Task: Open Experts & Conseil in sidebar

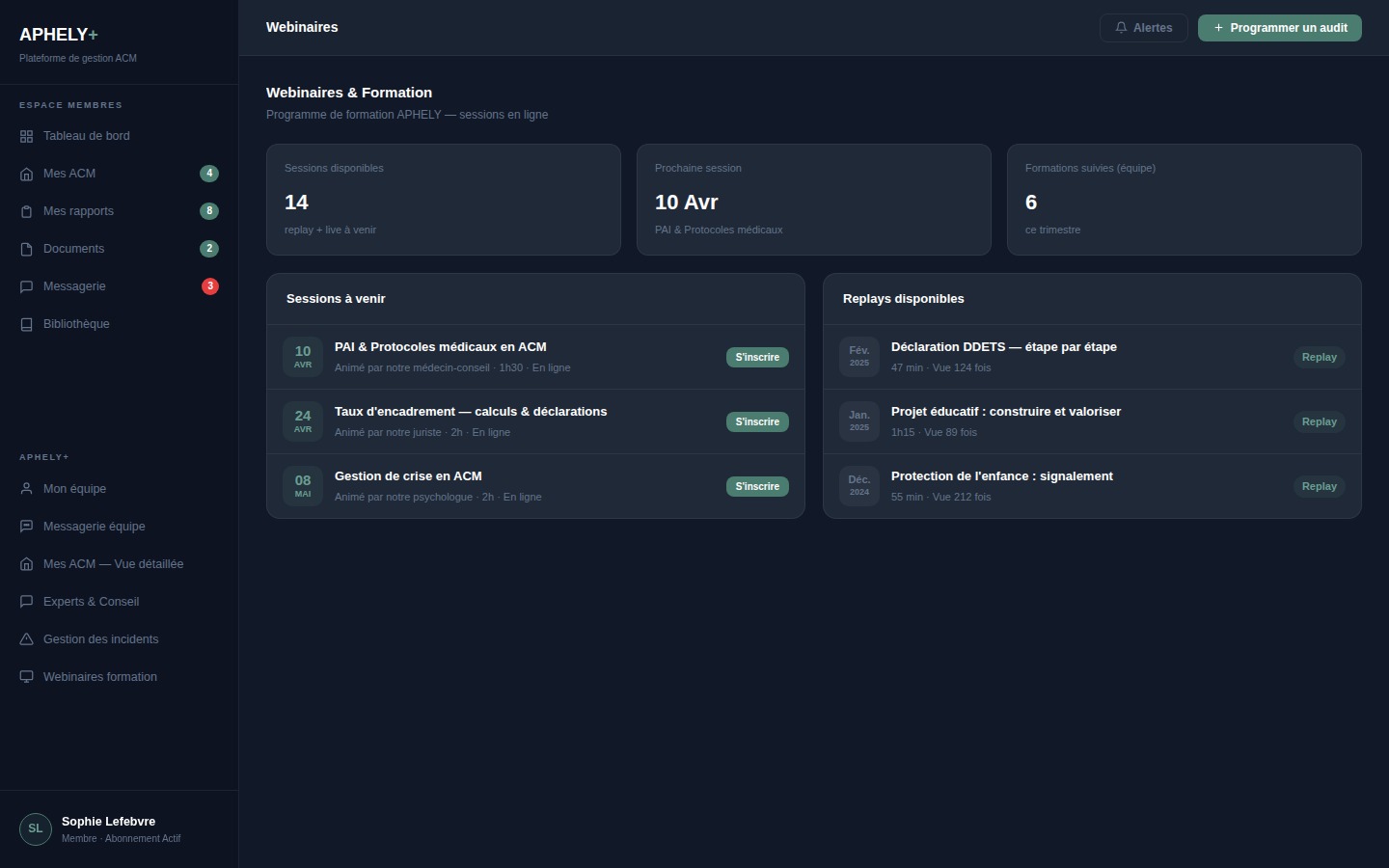Action: (91, 602)
